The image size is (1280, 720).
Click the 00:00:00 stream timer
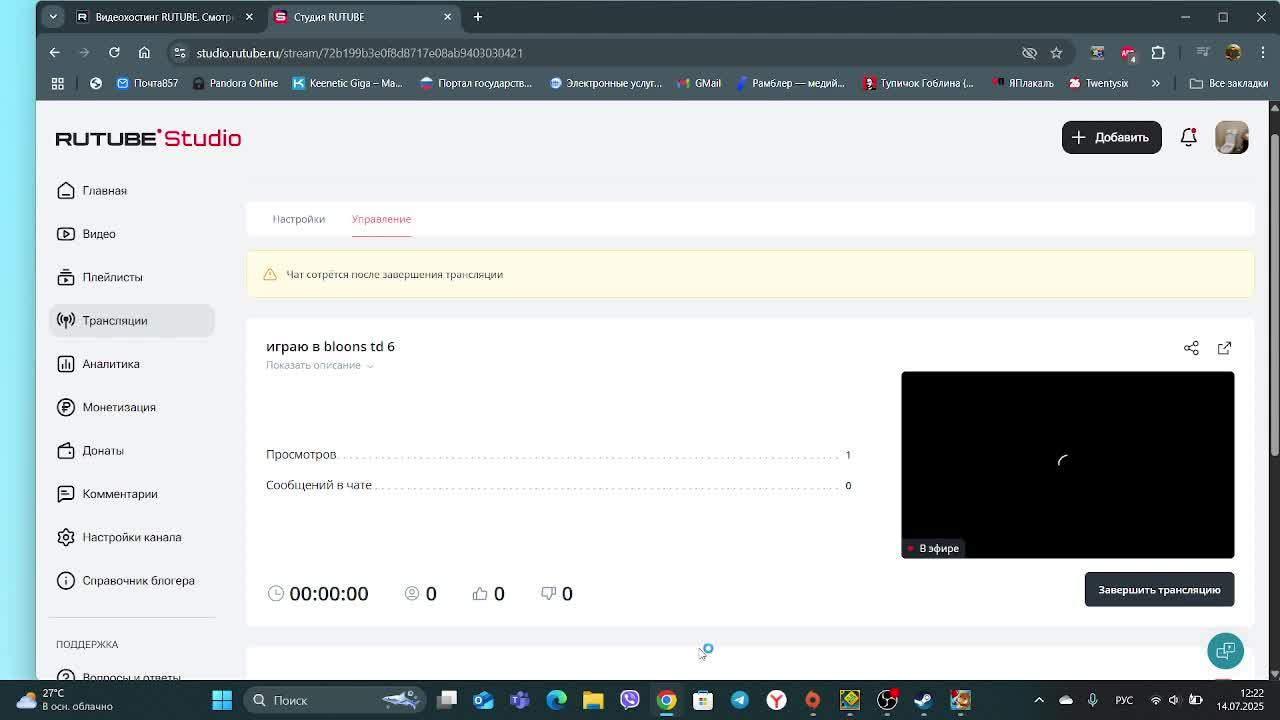(328, 593)
